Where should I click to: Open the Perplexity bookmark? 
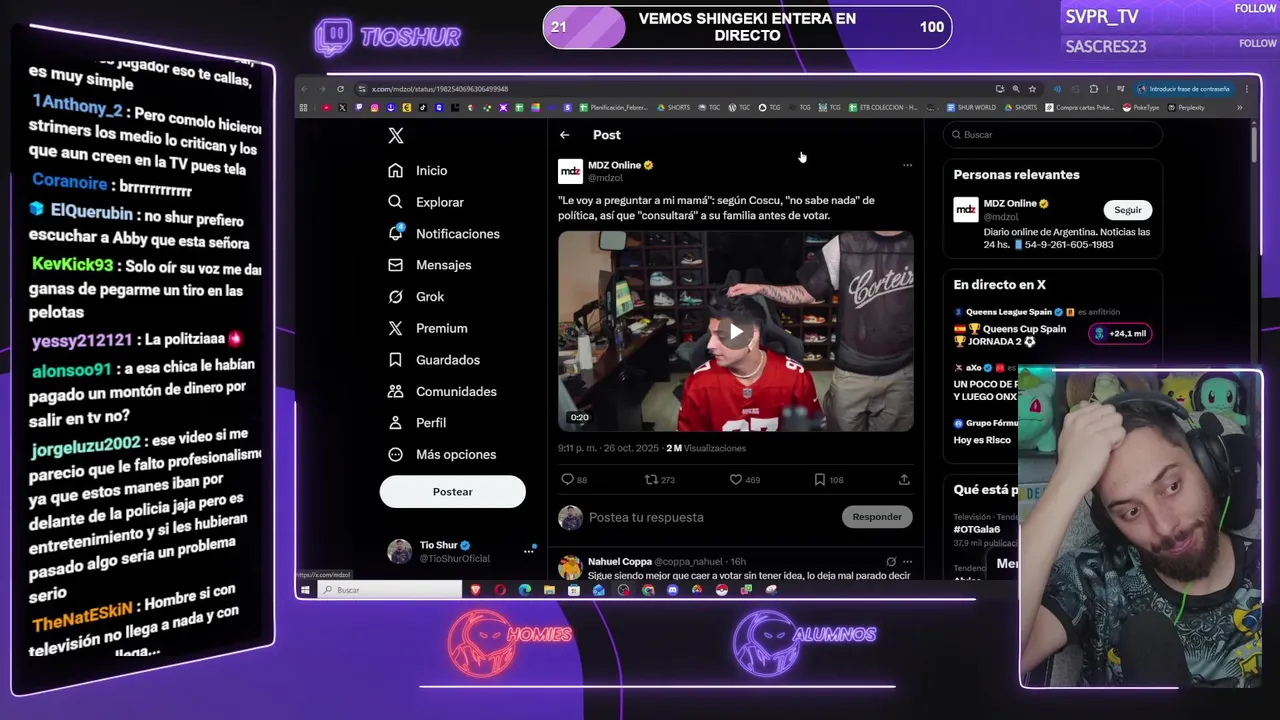coord(1185,108)
